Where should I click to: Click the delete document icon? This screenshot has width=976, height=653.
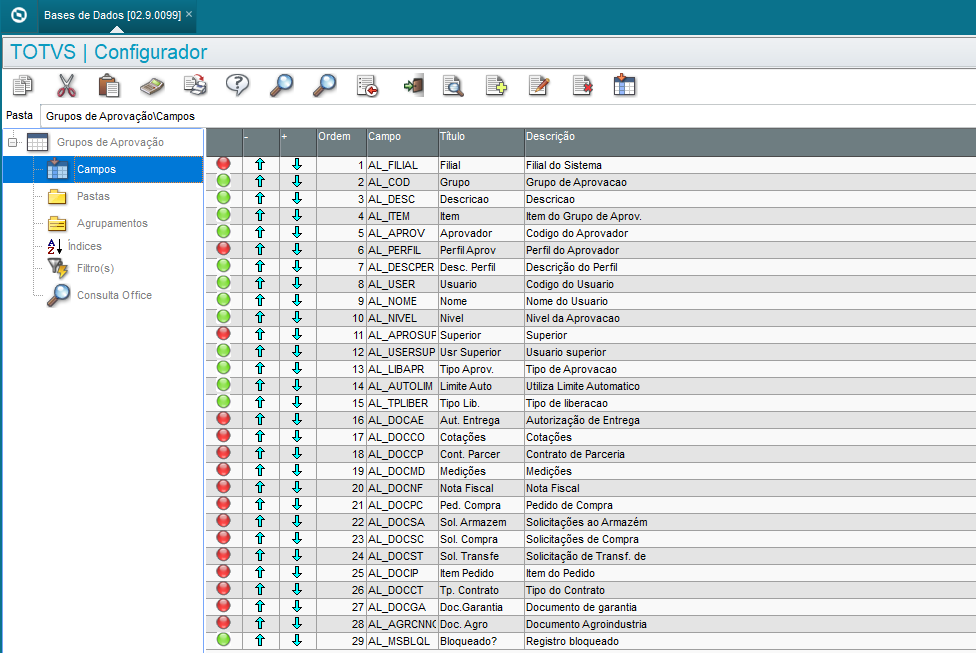tap(583, 86)
